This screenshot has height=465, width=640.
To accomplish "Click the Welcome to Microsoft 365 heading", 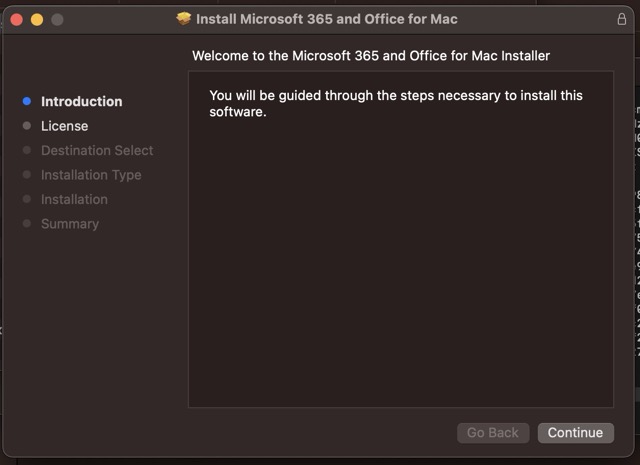I will click(371, 56).
